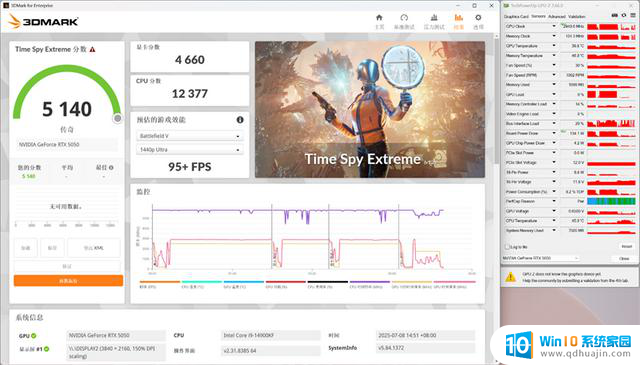Click the green GPU status check icon

pyautogui.click(x=33, y=336)
